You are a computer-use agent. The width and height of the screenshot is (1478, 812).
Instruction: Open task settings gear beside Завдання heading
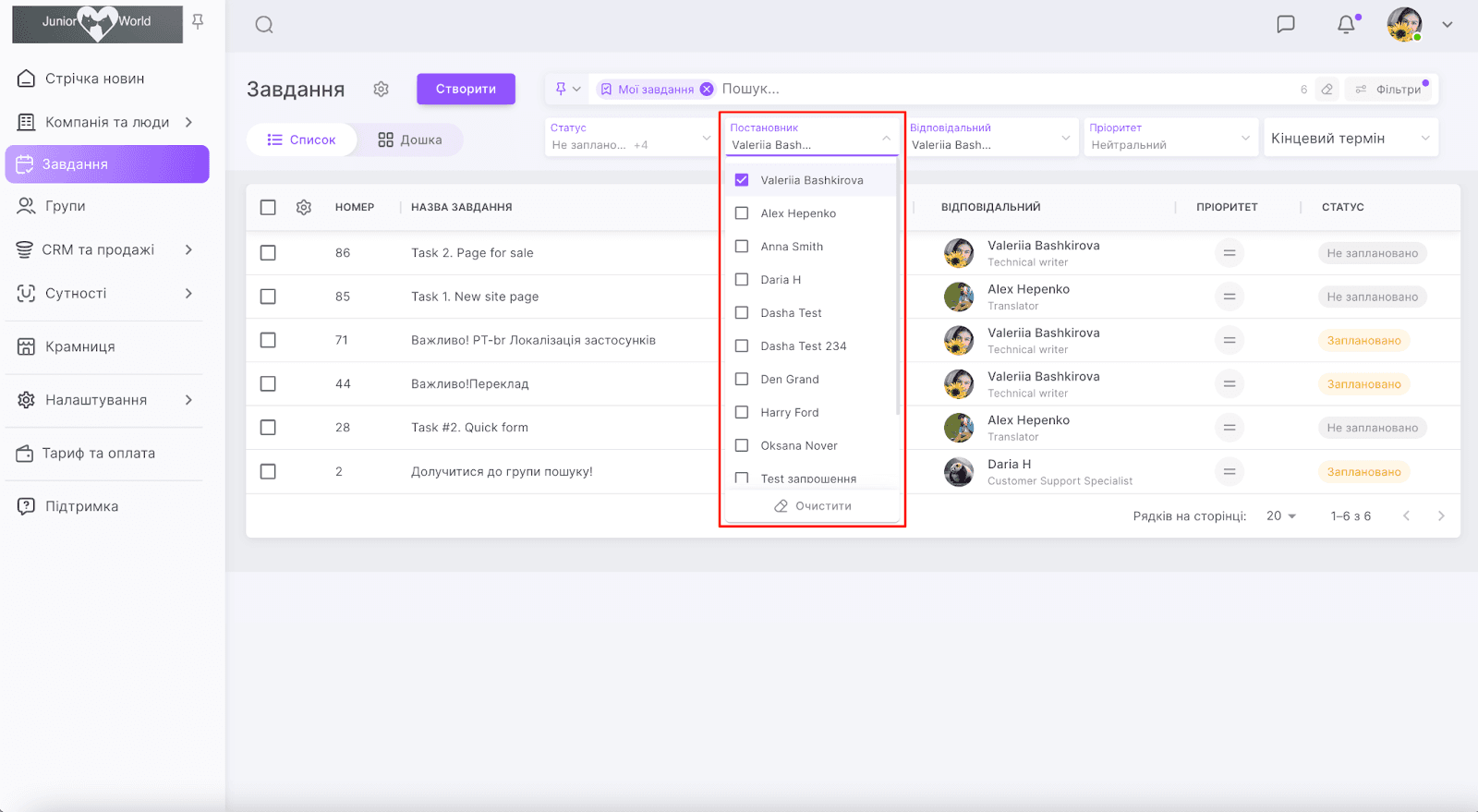(x=381, y=90)
